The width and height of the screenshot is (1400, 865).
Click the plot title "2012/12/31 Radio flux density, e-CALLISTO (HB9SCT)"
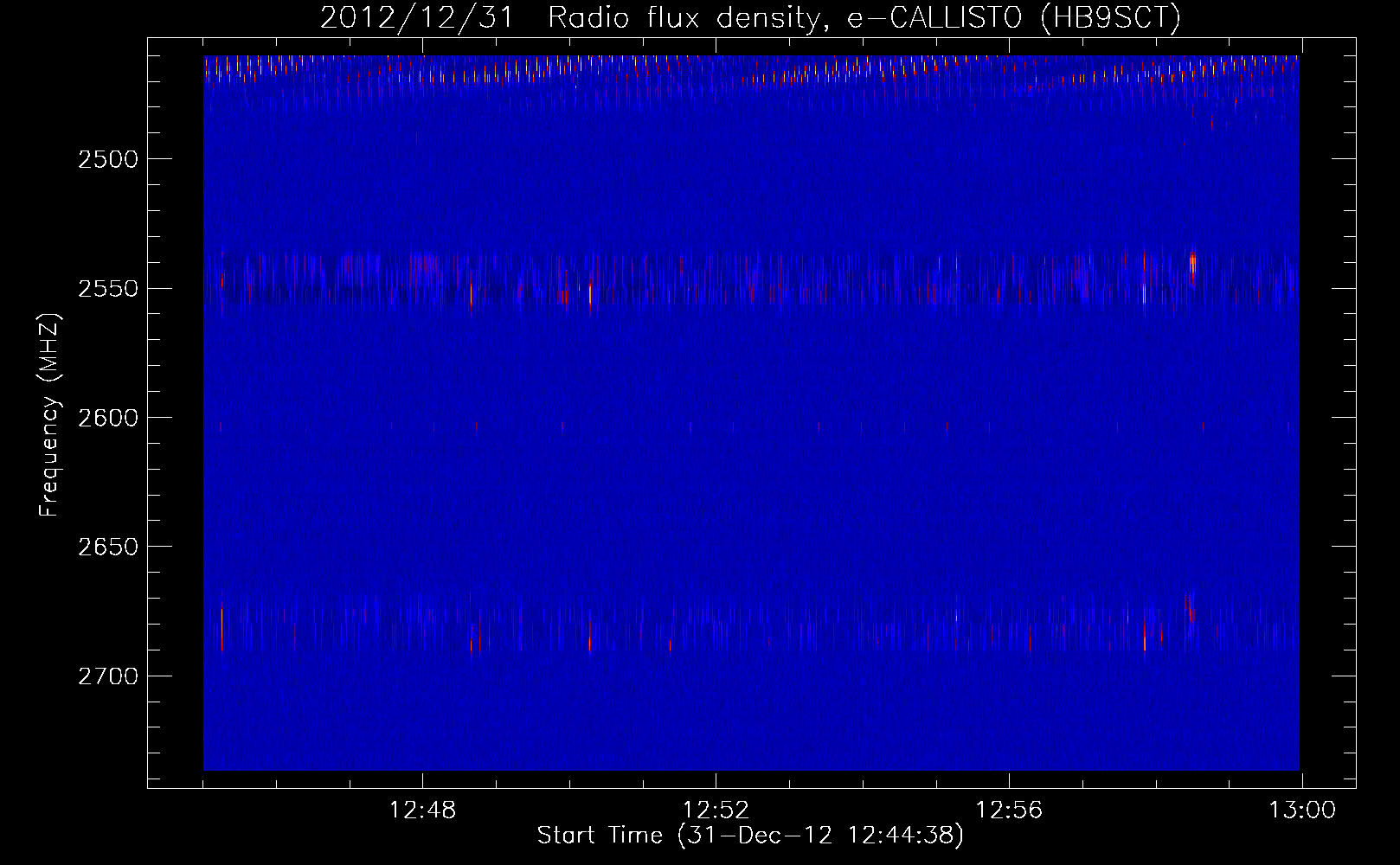pos(750,18)
